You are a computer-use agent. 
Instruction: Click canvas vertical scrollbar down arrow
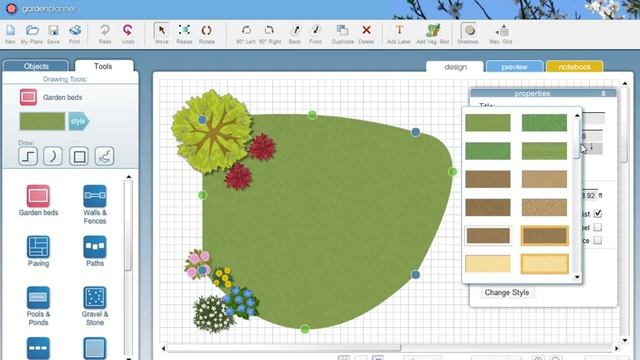pos(624,340)
